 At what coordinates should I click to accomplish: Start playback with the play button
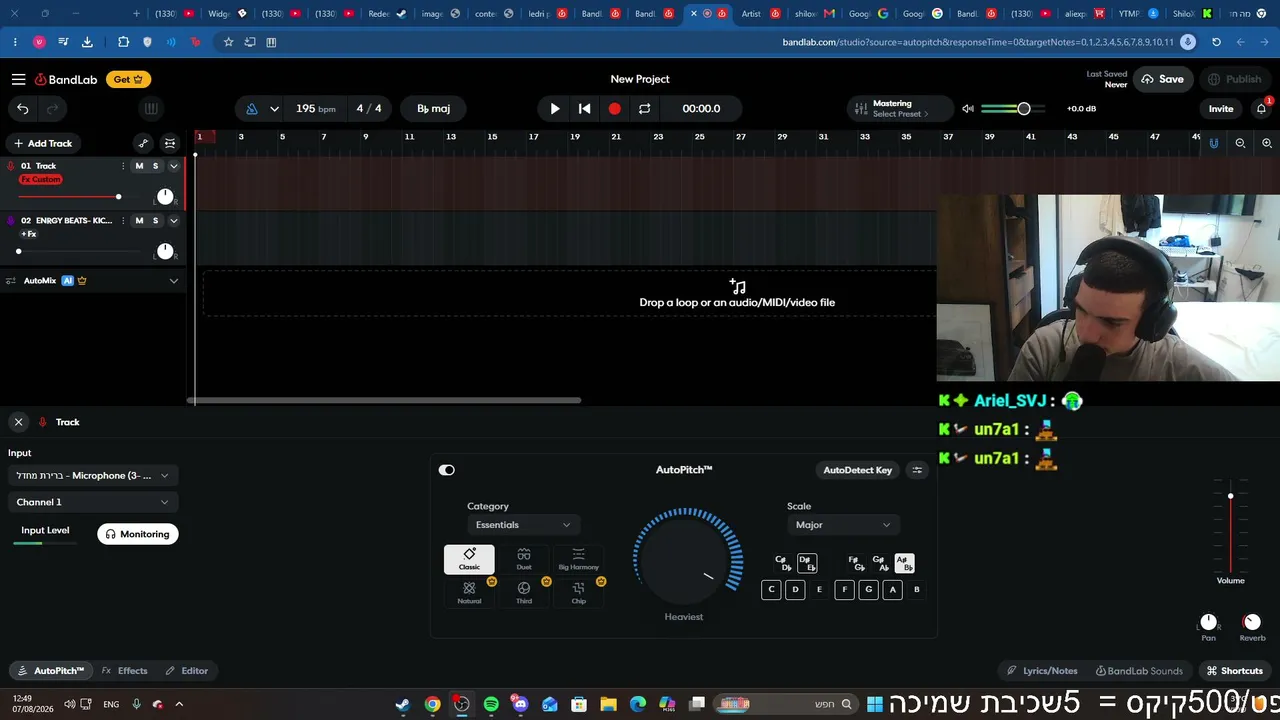[x=555, y=109]
